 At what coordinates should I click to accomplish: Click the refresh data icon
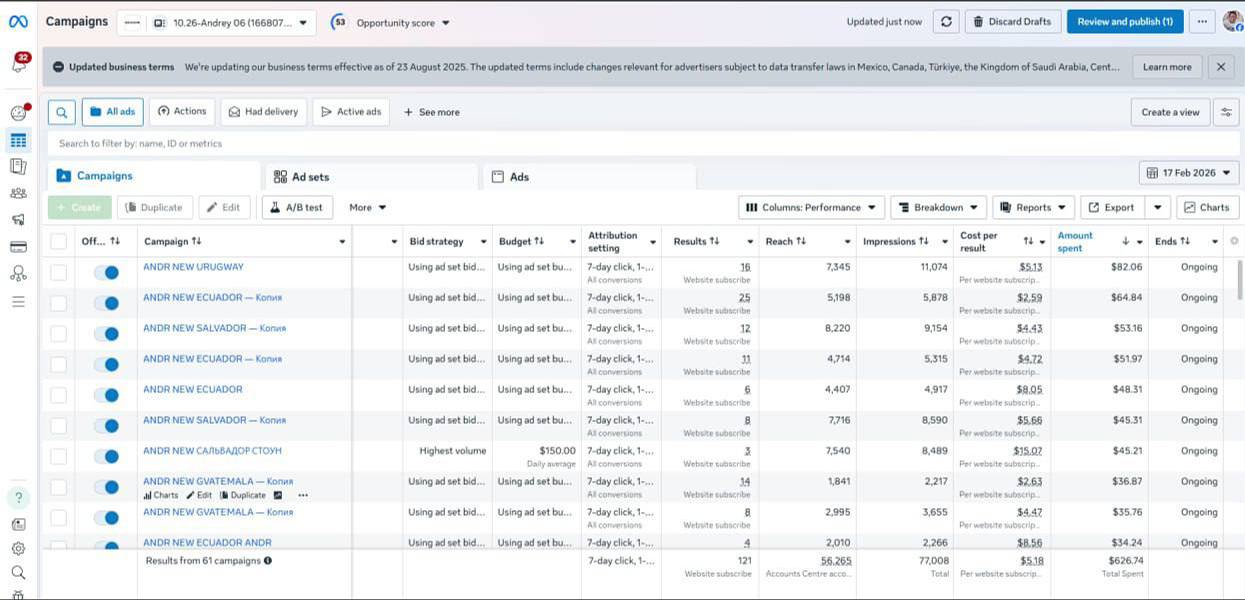945,21
